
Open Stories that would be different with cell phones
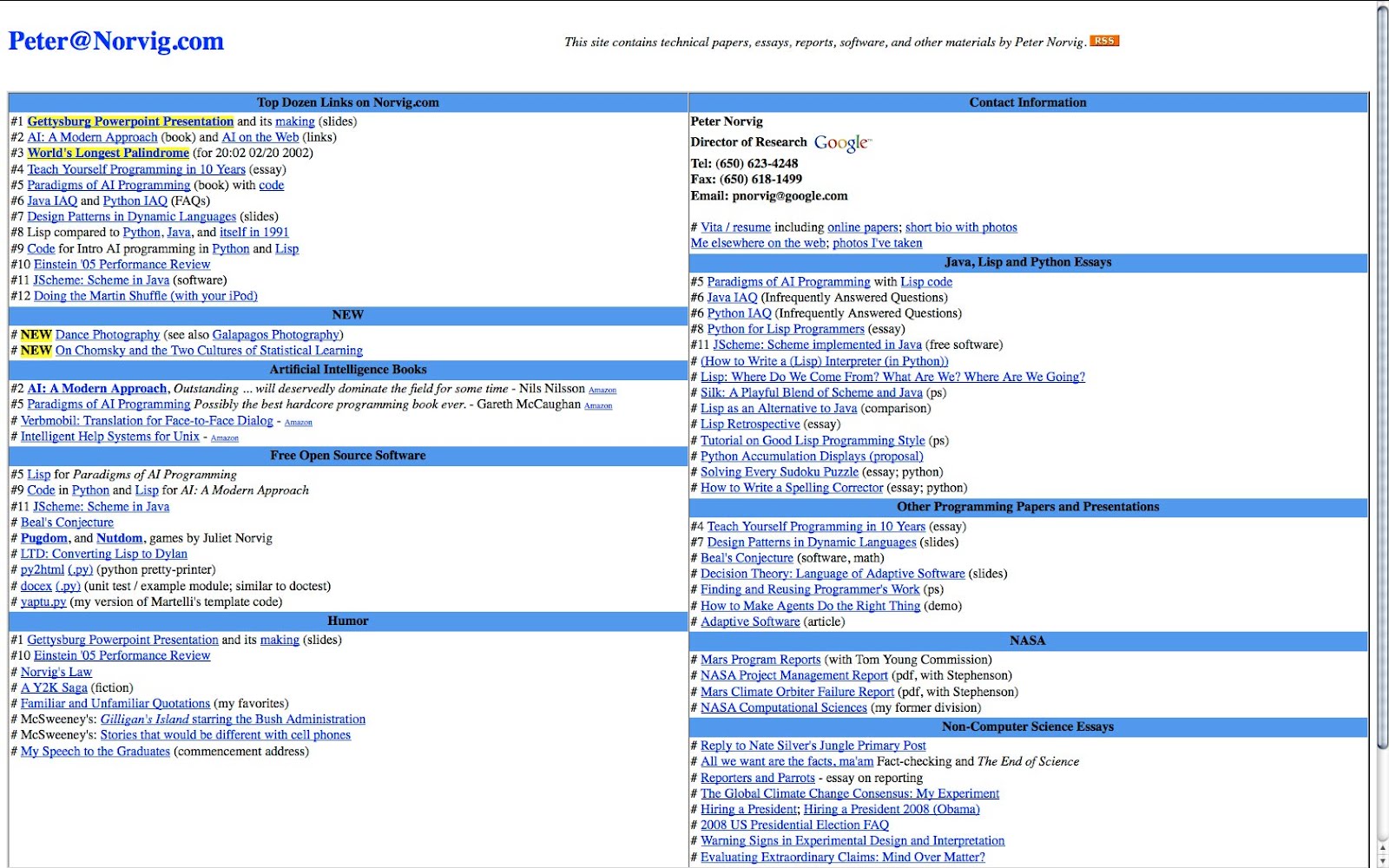point(226,735)
